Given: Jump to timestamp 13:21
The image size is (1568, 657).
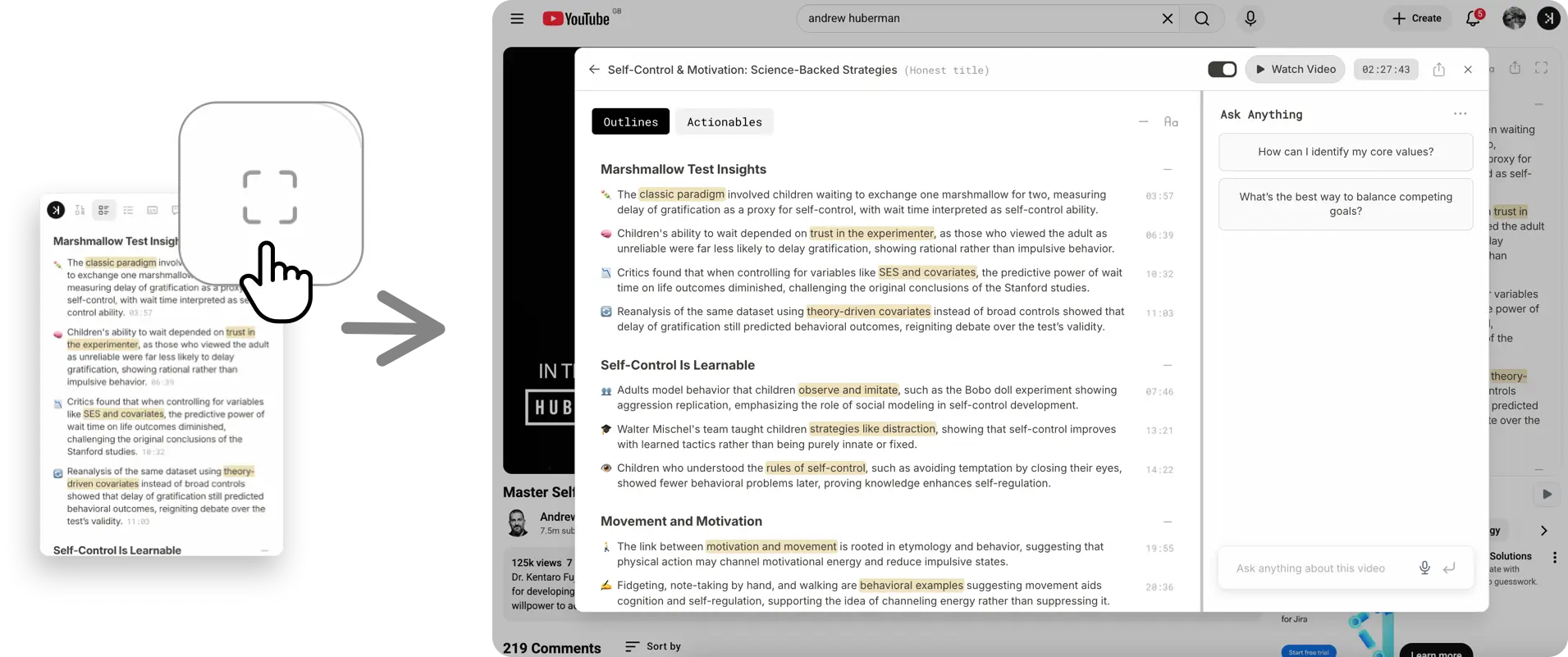Looking at the screenshot, I should pos(1159,431).
